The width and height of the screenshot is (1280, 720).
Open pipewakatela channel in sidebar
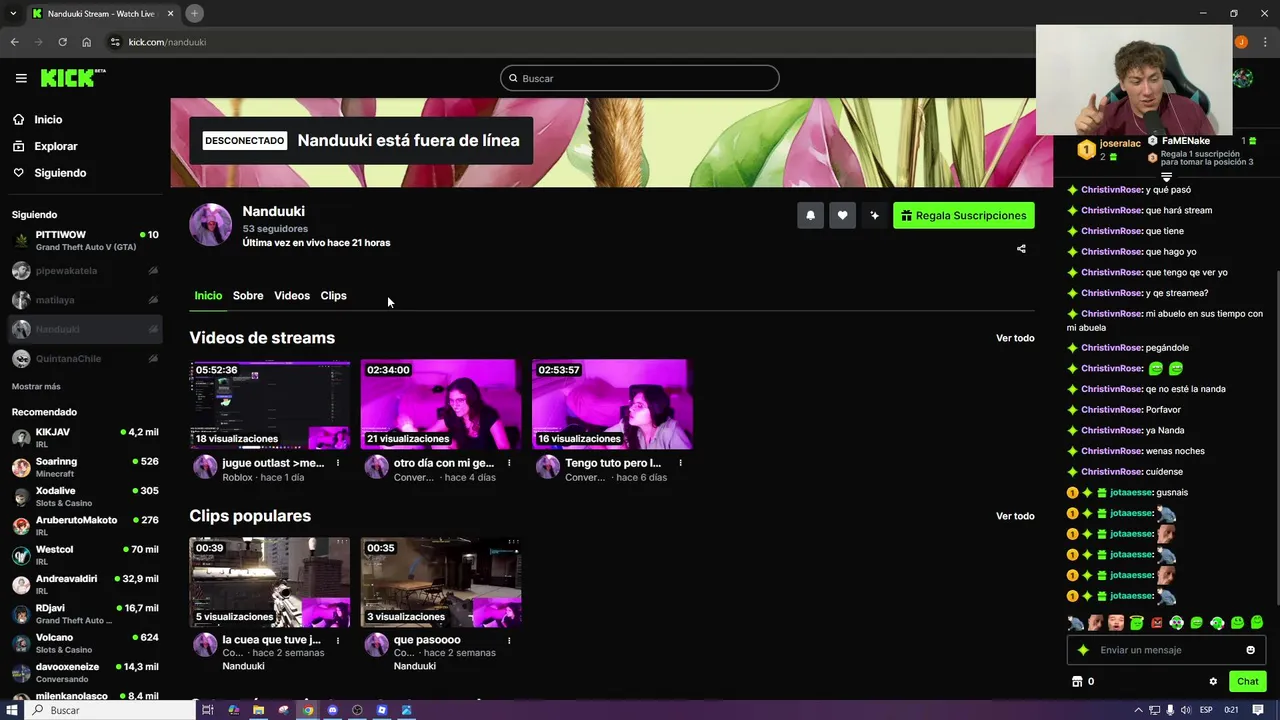tap(85, 271)
